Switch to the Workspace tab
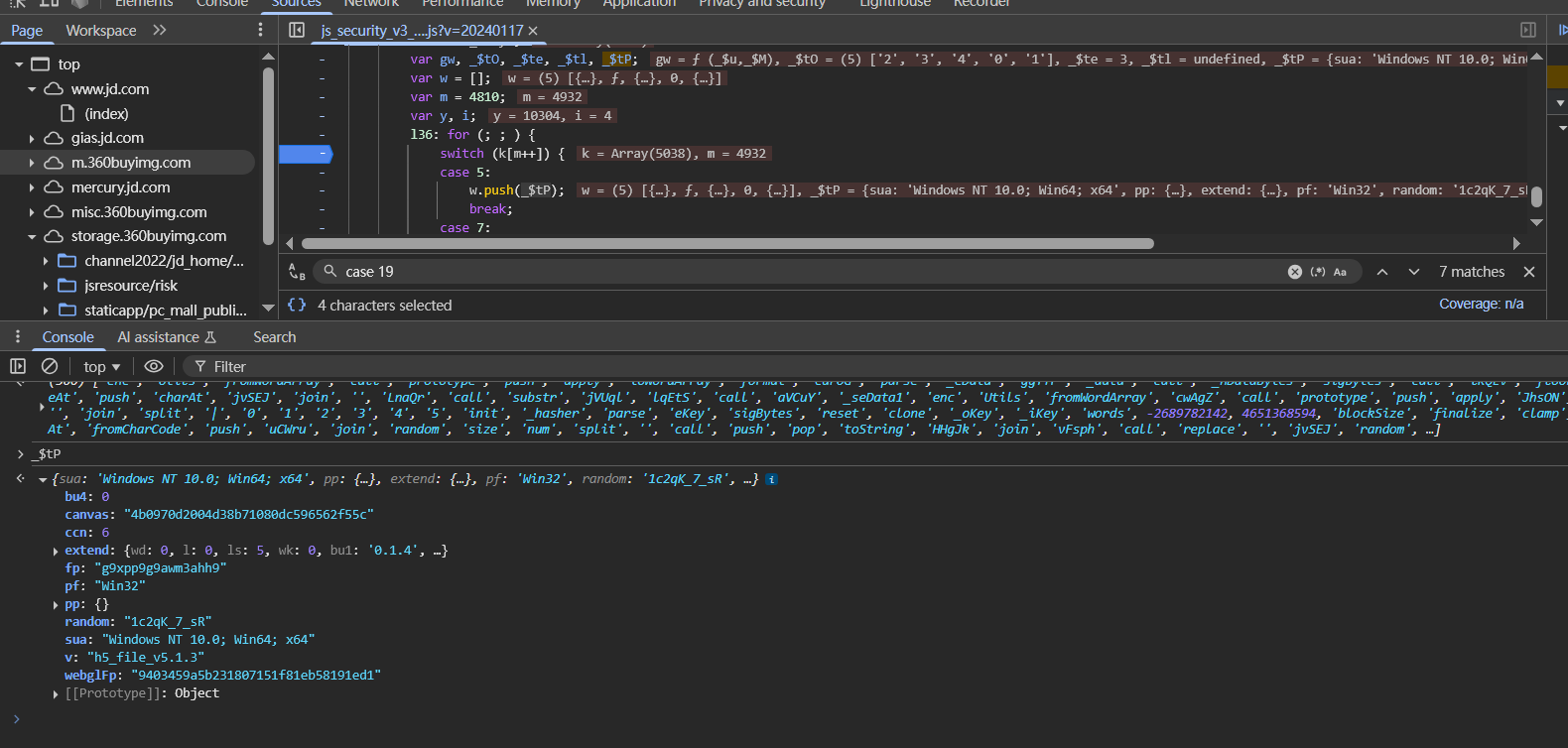The image size is (1568, 748). pyautogui.click(x=101, y=30)
